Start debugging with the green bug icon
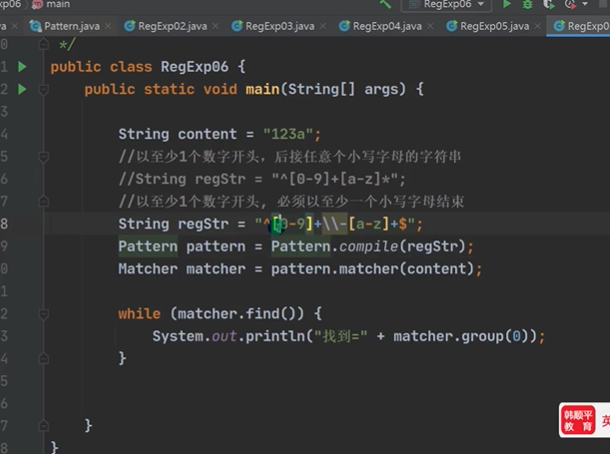Screen dimensions: 610x454 pos(528,4)
